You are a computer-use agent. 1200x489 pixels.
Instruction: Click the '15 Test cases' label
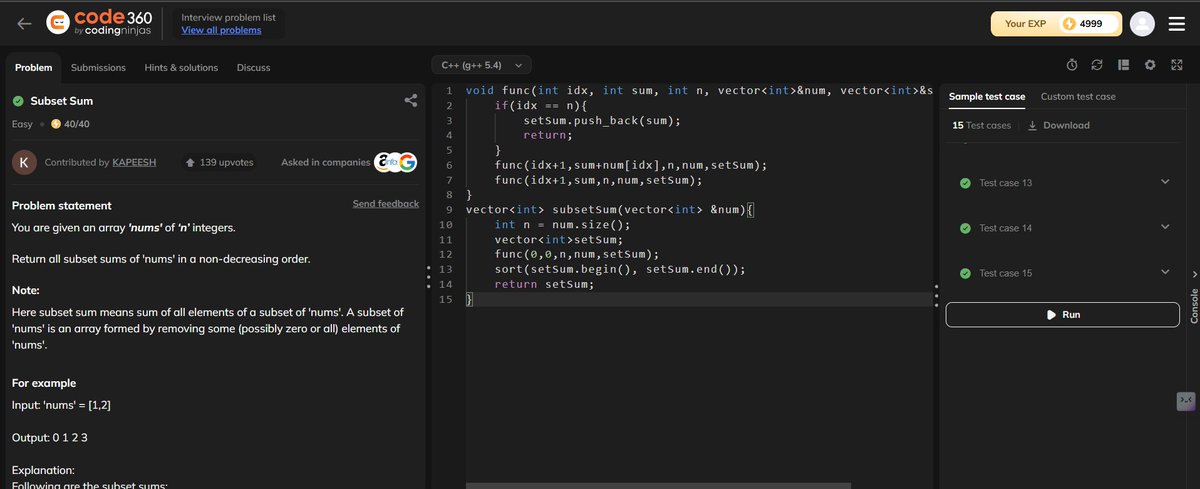coord(982,125)
